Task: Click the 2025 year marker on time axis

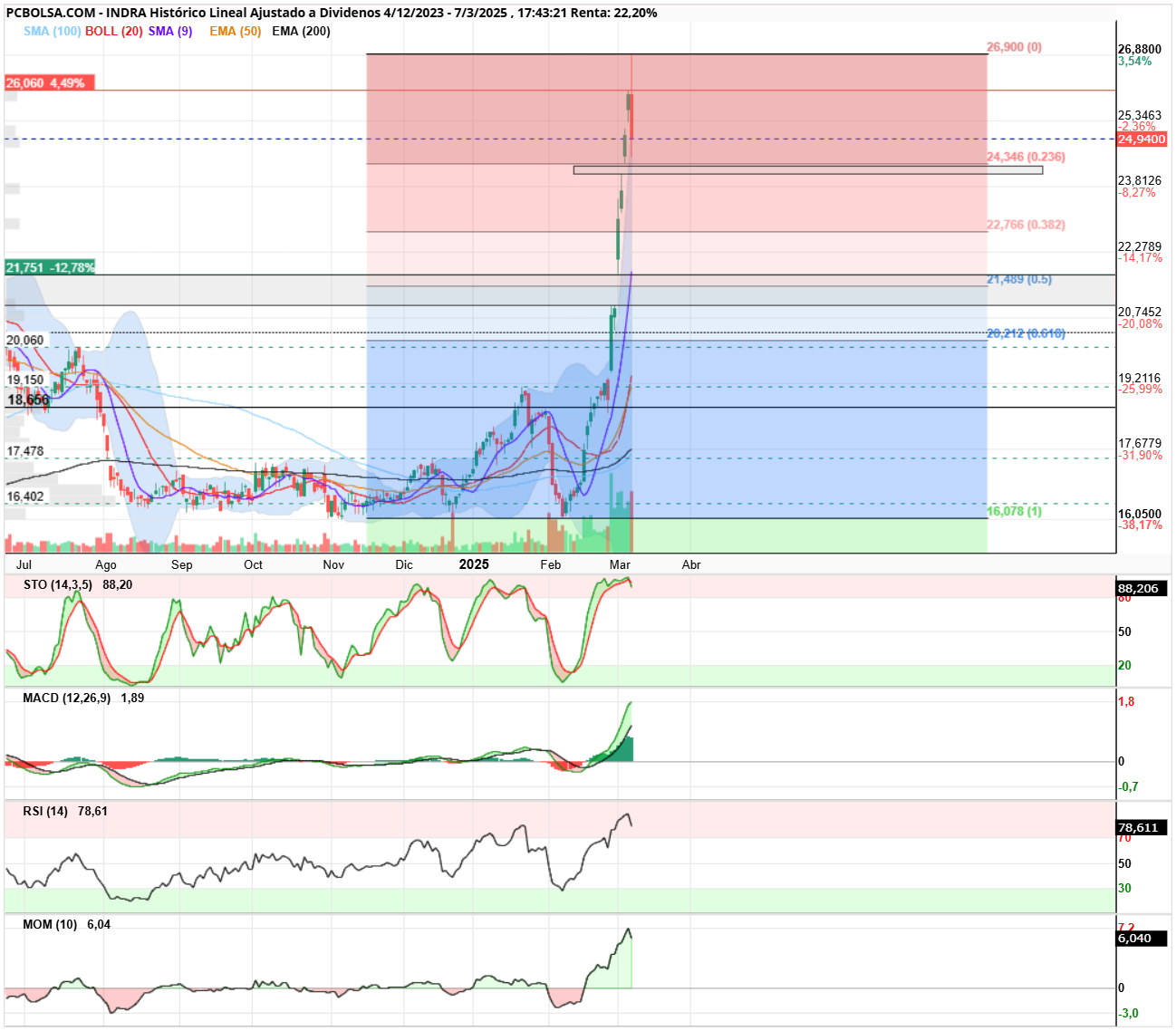Action: [474, 564]
